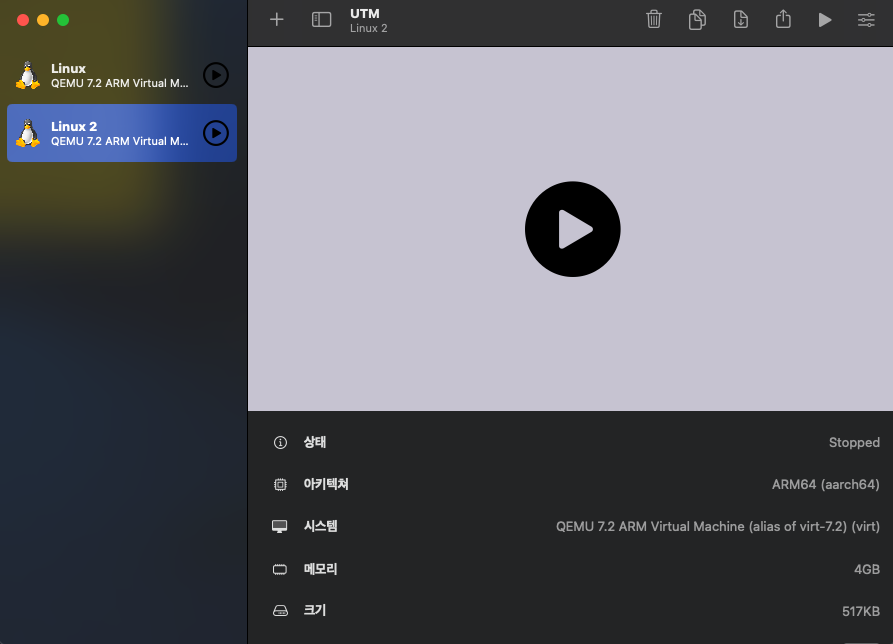Click the 크기 label
This screenshot has width=893, height=644.
point(315,611)
